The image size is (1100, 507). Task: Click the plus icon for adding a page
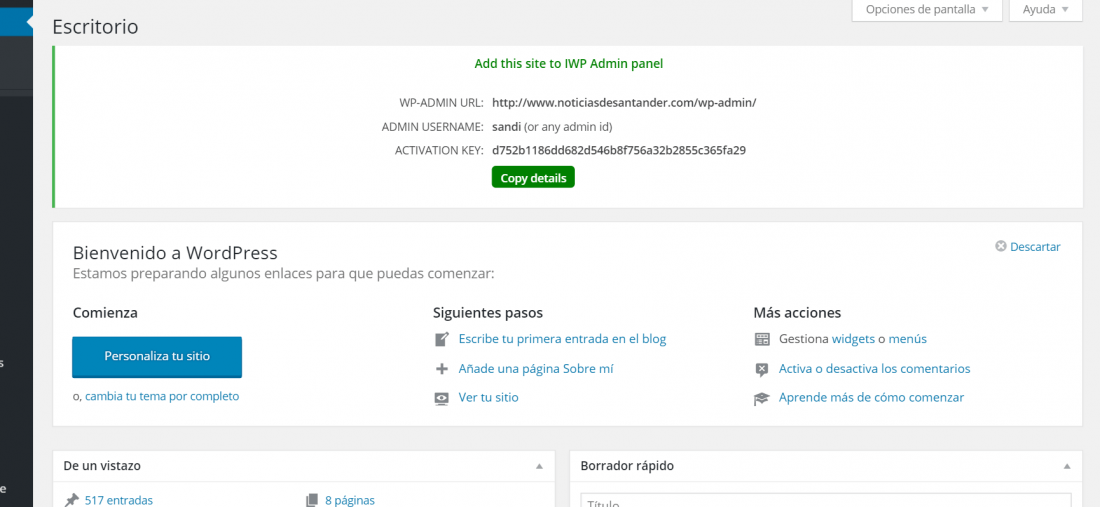tap(441, 369)
